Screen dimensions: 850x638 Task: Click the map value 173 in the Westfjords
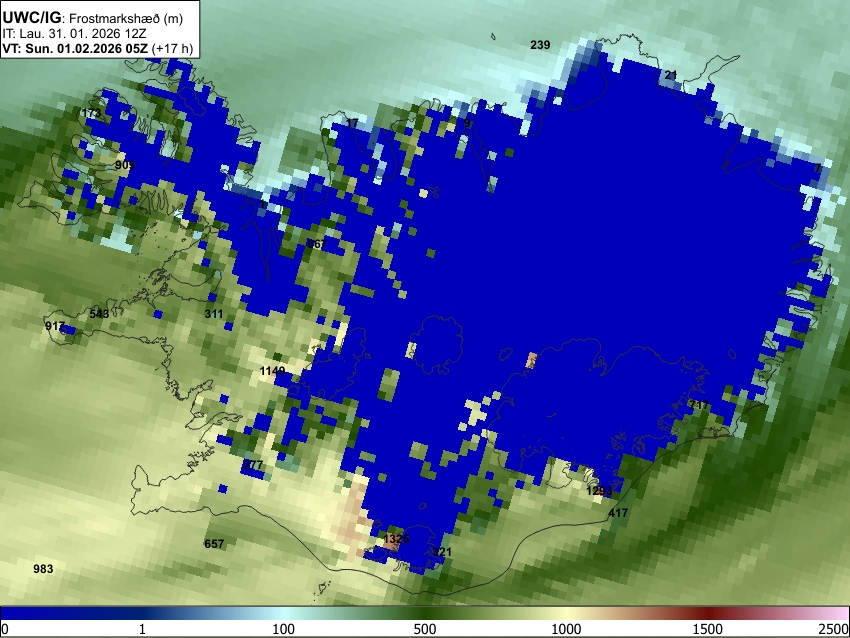(91, 113)
